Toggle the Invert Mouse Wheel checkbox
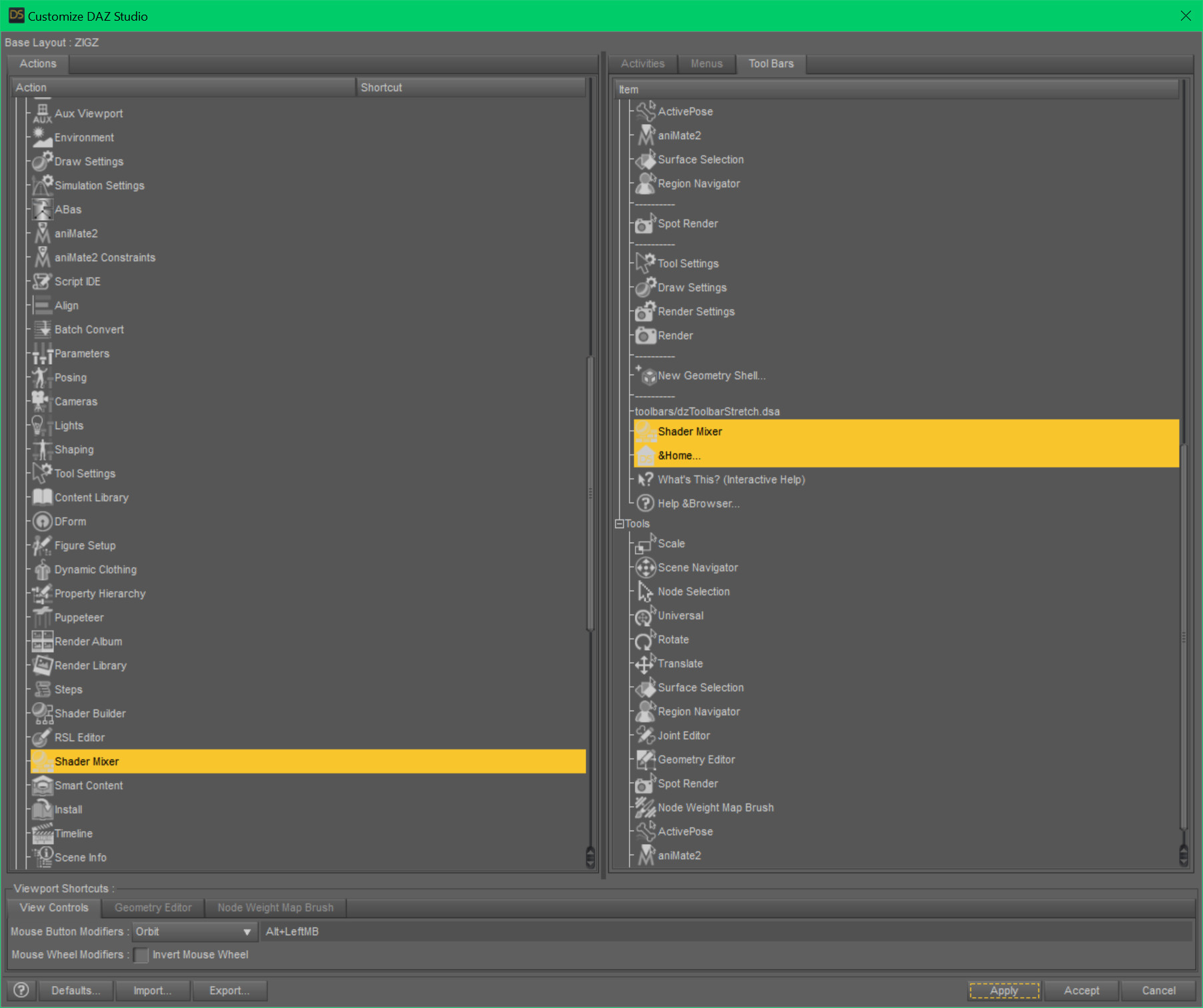Screen dimensions: 1203x1008 (141, 955)
